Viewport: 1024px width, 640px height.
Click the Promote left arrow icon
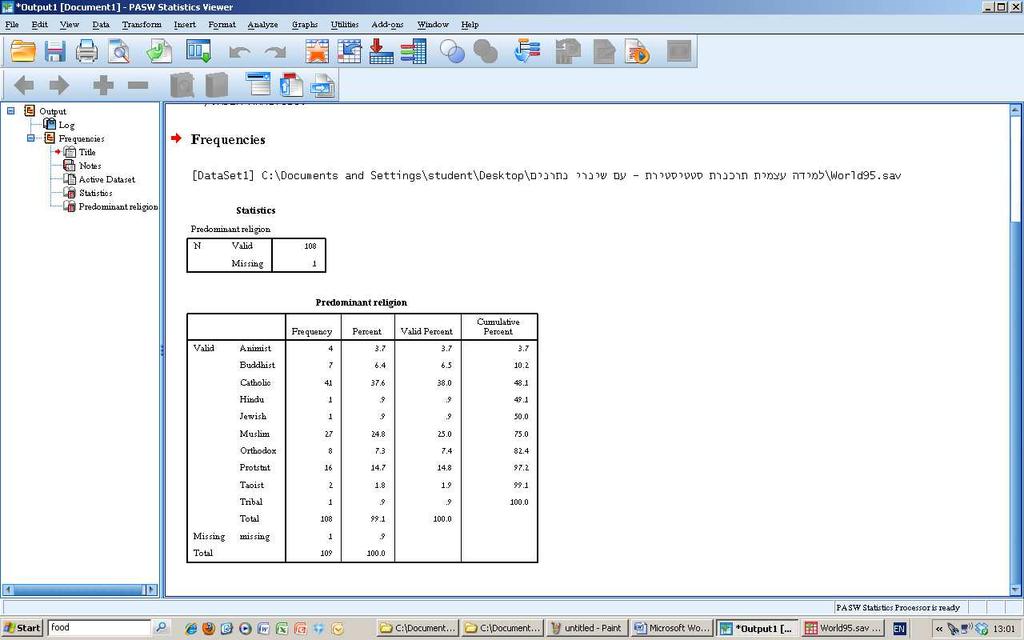24,85
